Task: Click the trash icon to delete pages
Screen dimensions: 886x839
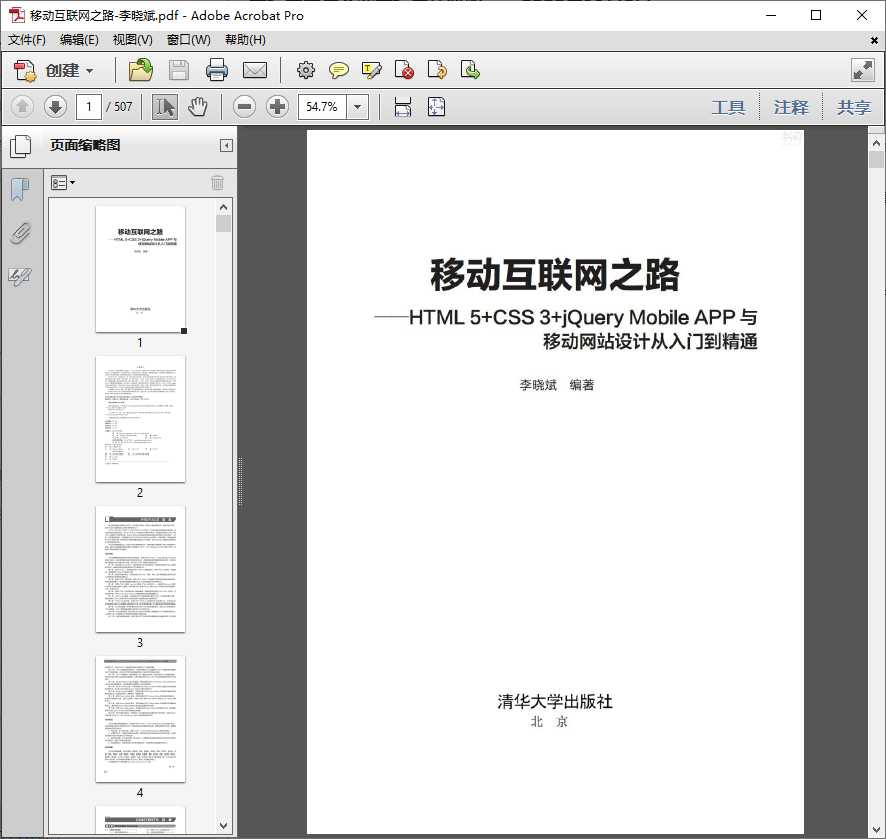Action: click(217, 182)
